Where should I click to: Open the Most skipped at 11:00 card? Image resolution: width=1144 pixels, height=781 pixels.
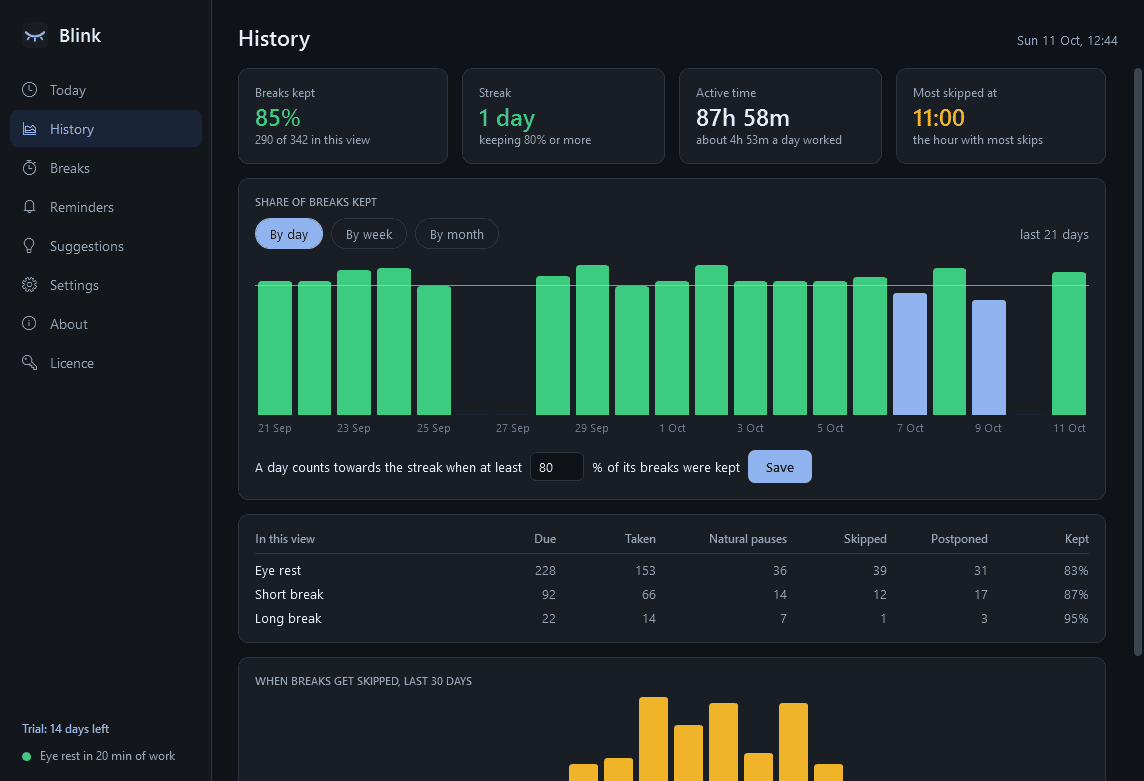coord(1001,116)
